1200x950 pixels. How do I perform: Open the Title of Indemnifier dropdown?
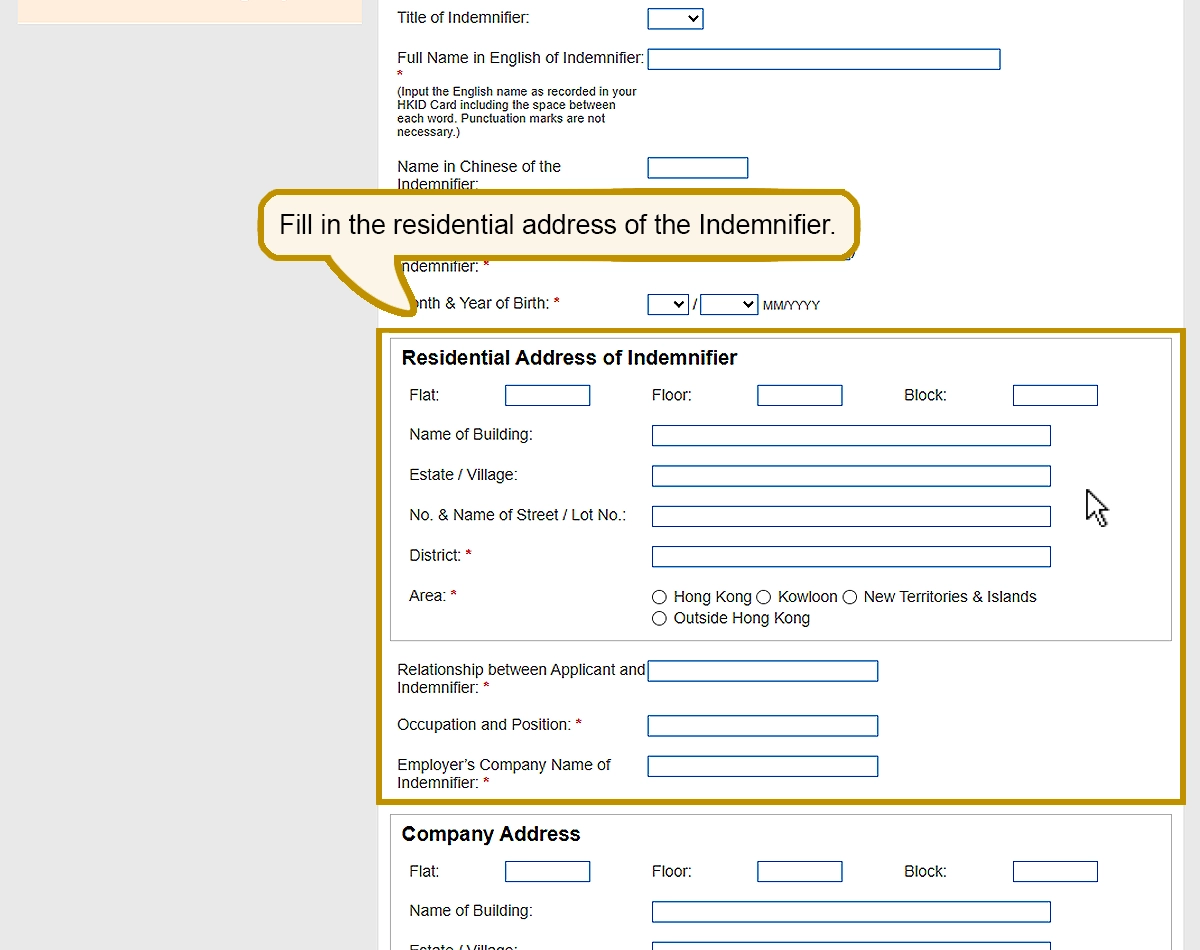(675, 19)
